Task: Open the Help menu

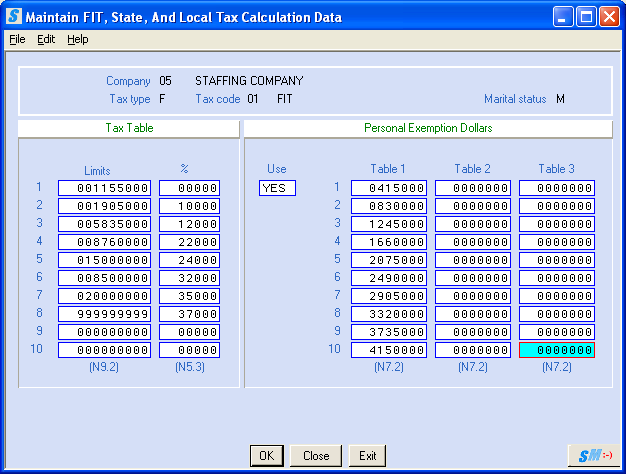Action: (78, 39)
